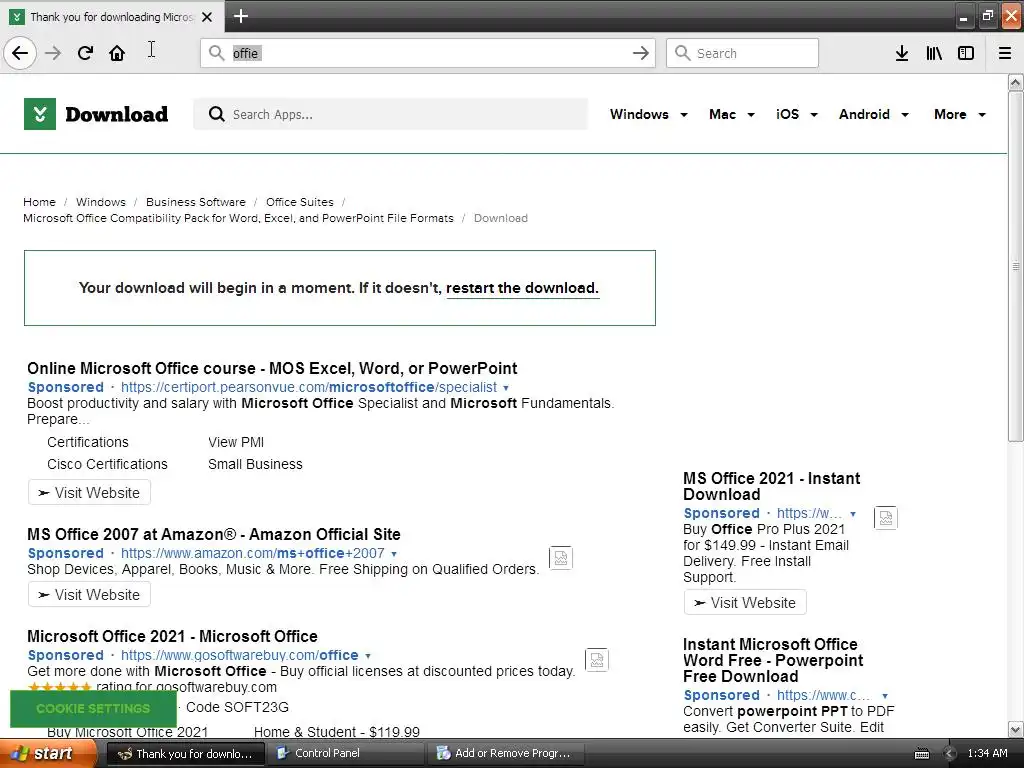Click the Small Business sitelink
This screenshot has width=1024, height=768.
pos(255,464)
